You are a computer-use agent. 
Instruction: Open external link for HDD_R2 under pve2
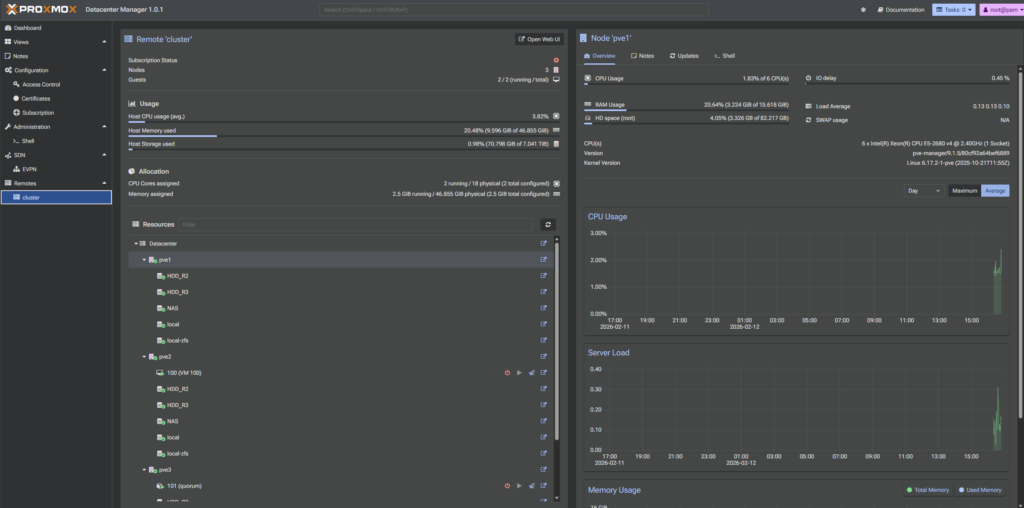[x=543, y=389]
